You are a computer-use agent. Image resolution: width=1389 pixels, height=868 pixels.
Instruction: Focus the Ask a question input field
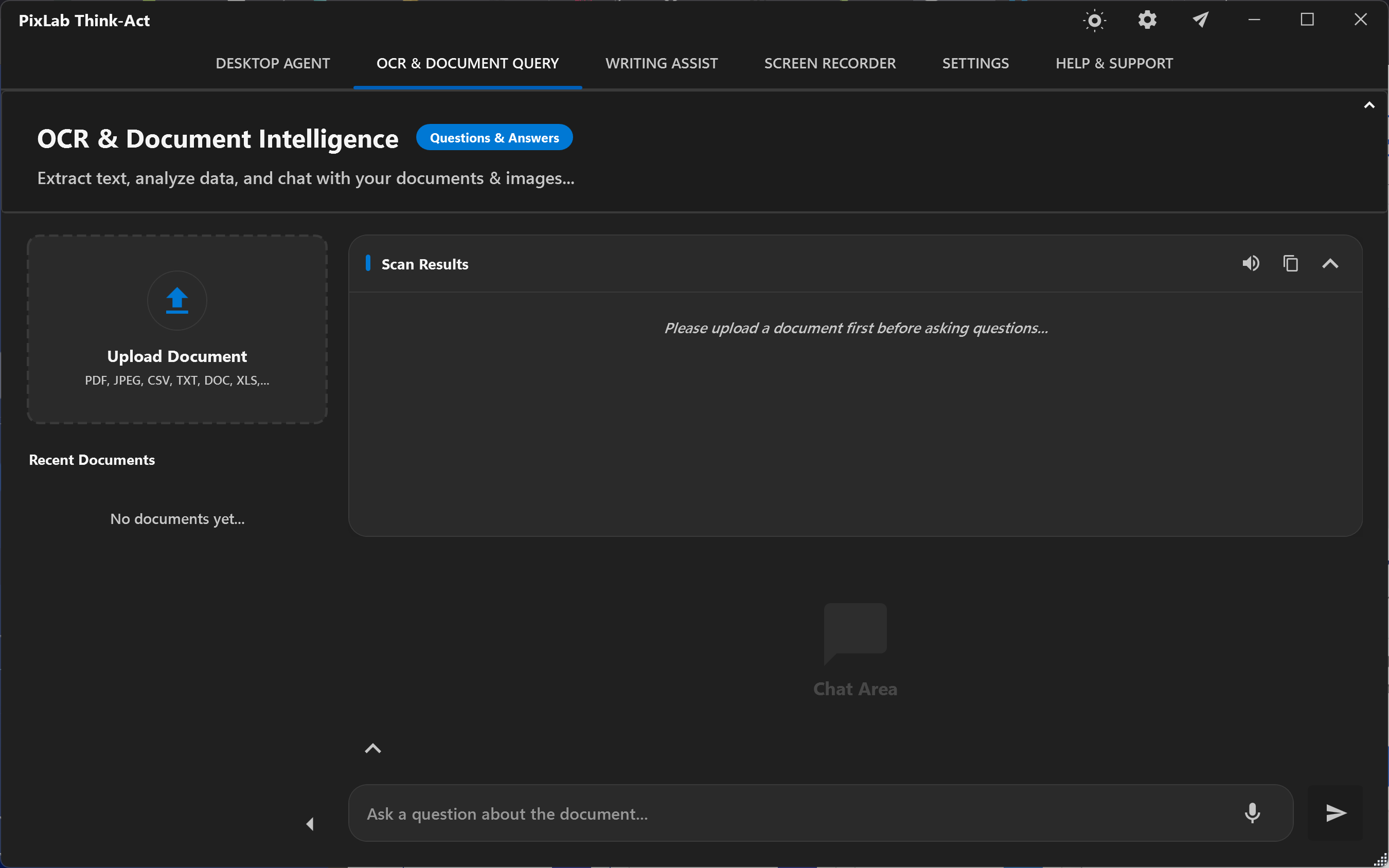[821, 813]
